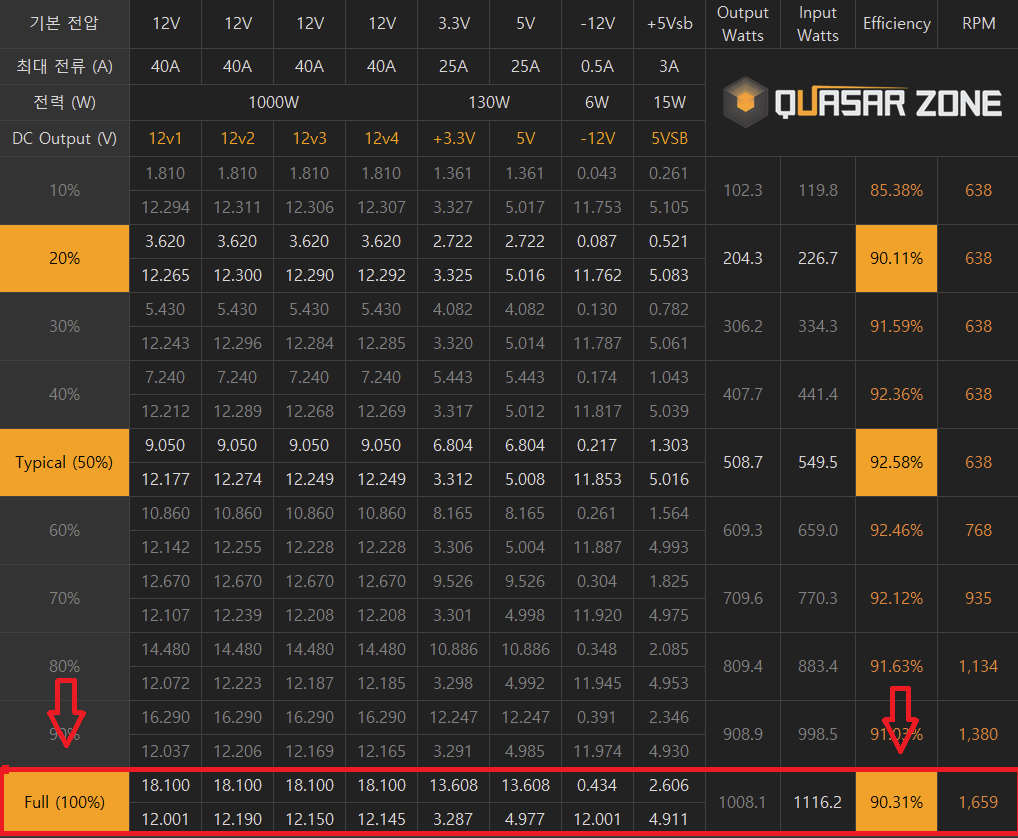
Task: Click the '91.59%' efficiency value
Action: tap(897, 326)
